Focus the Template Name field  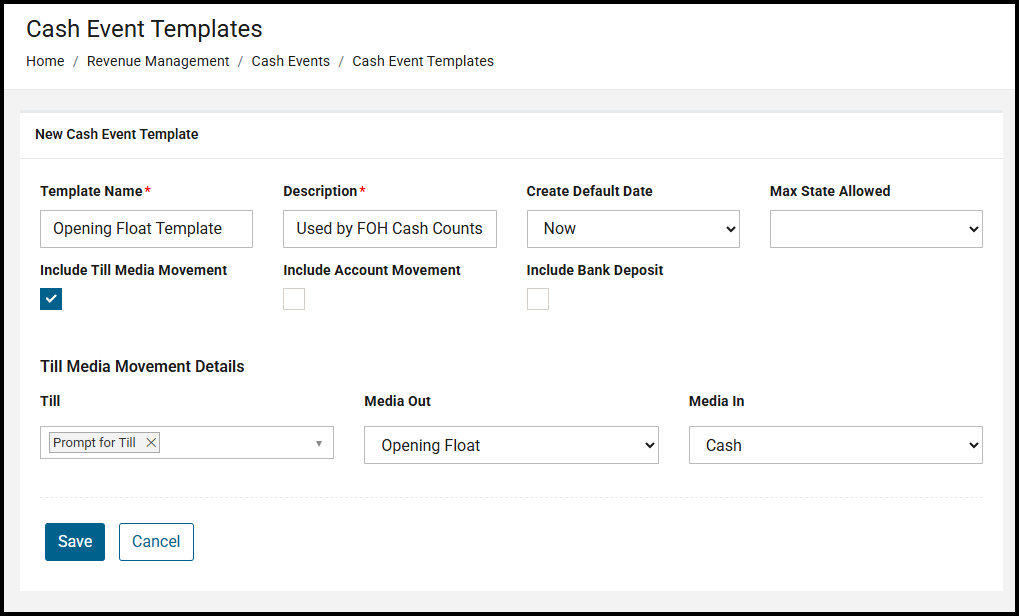point(146,229)
